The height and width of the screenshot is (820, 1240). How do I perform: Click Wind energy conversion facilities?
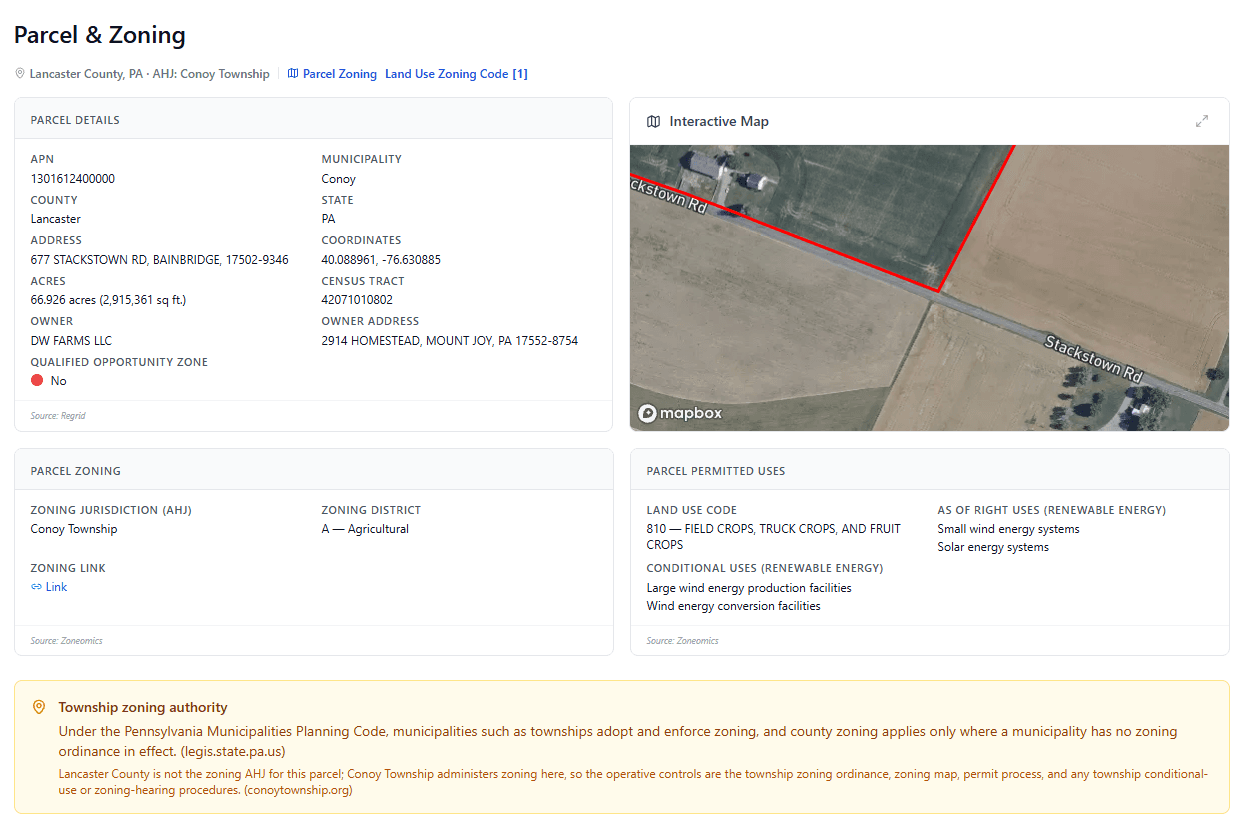tap(734, 606)
